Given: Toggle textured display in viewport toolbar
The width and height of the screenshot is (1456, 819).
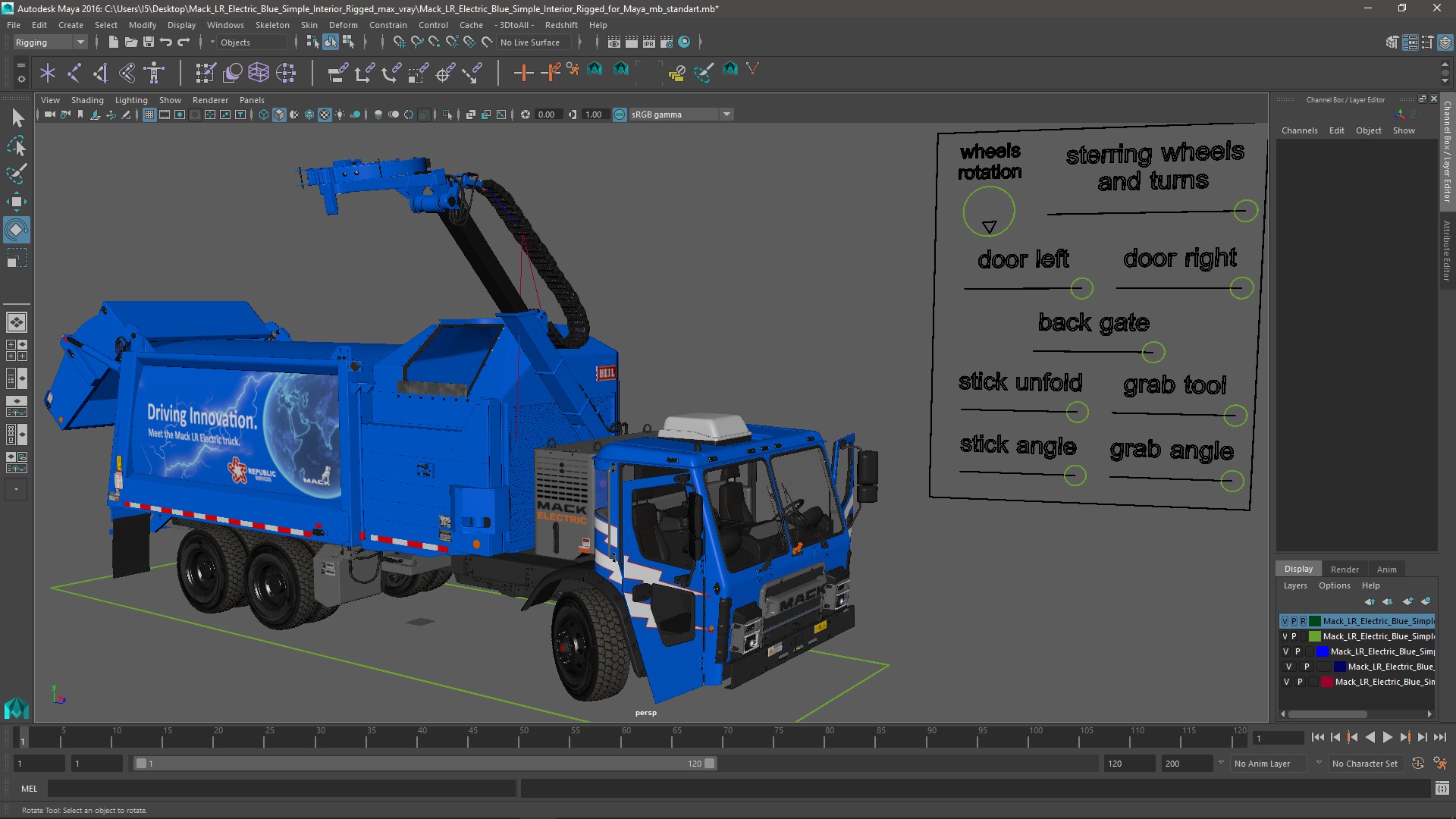Looking at the screenshot, I should click(325, 115).
